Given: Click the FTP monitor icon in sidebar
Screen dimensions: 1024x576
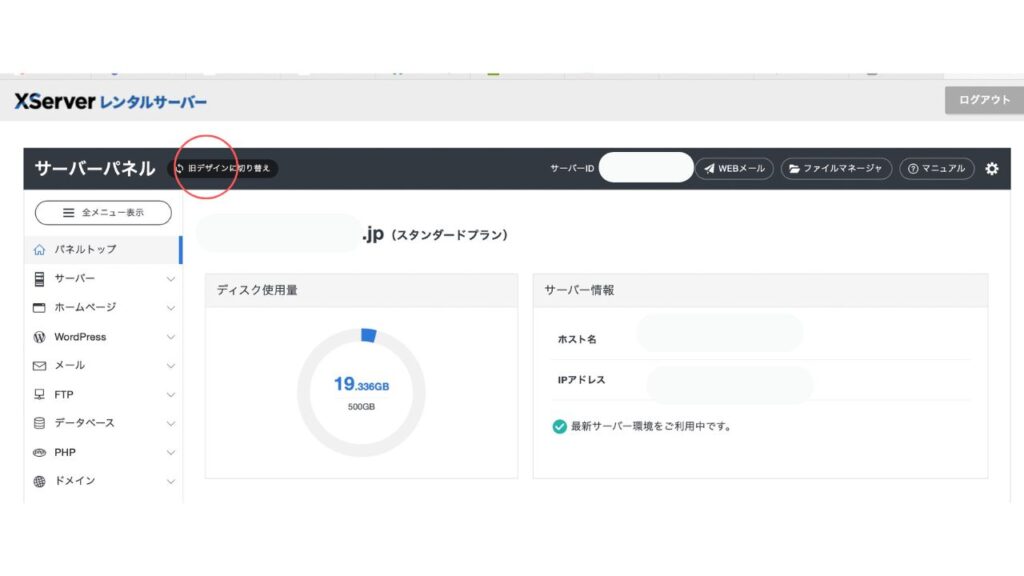Looking at the screenshot, I should 40,394.
